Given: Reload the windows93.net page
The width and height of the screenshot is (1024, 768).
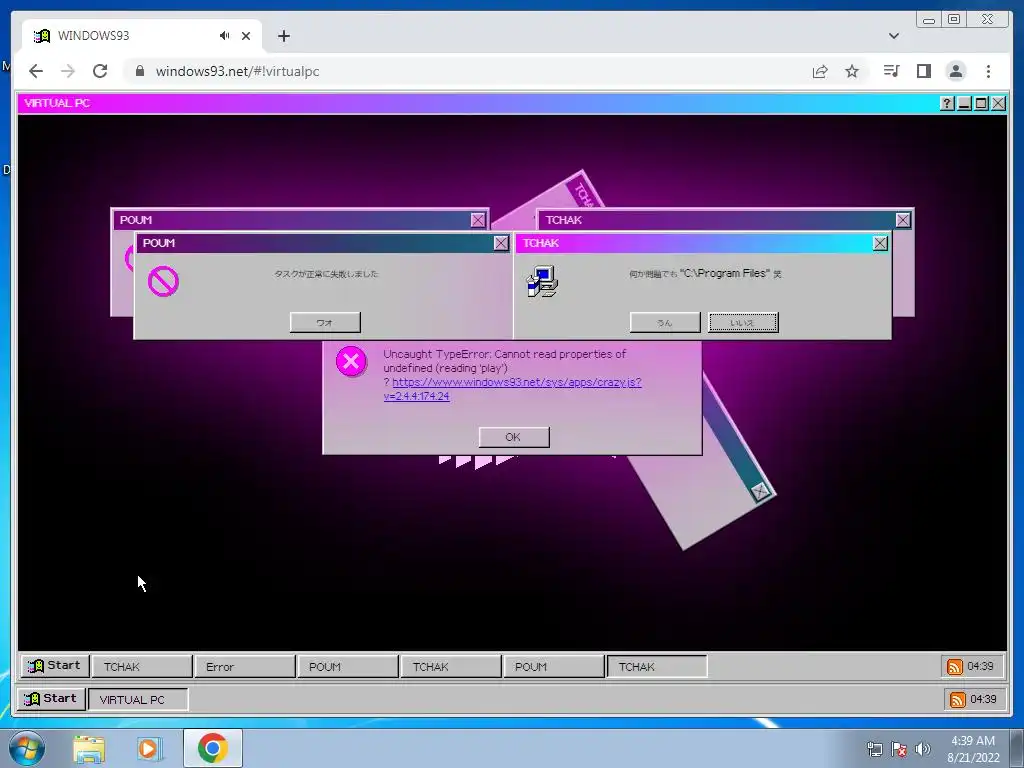Looking at the screenshot, I should click(x=100, y=71).
